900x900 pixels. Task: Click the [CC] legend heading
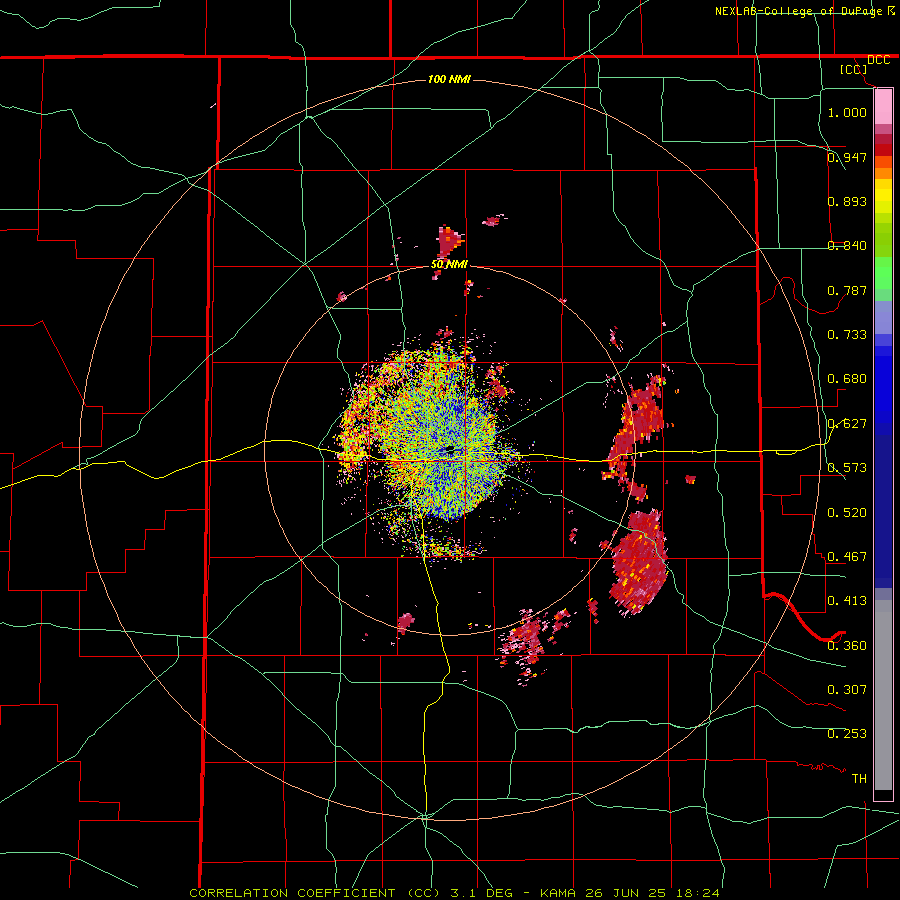click(x=854, y=69)
